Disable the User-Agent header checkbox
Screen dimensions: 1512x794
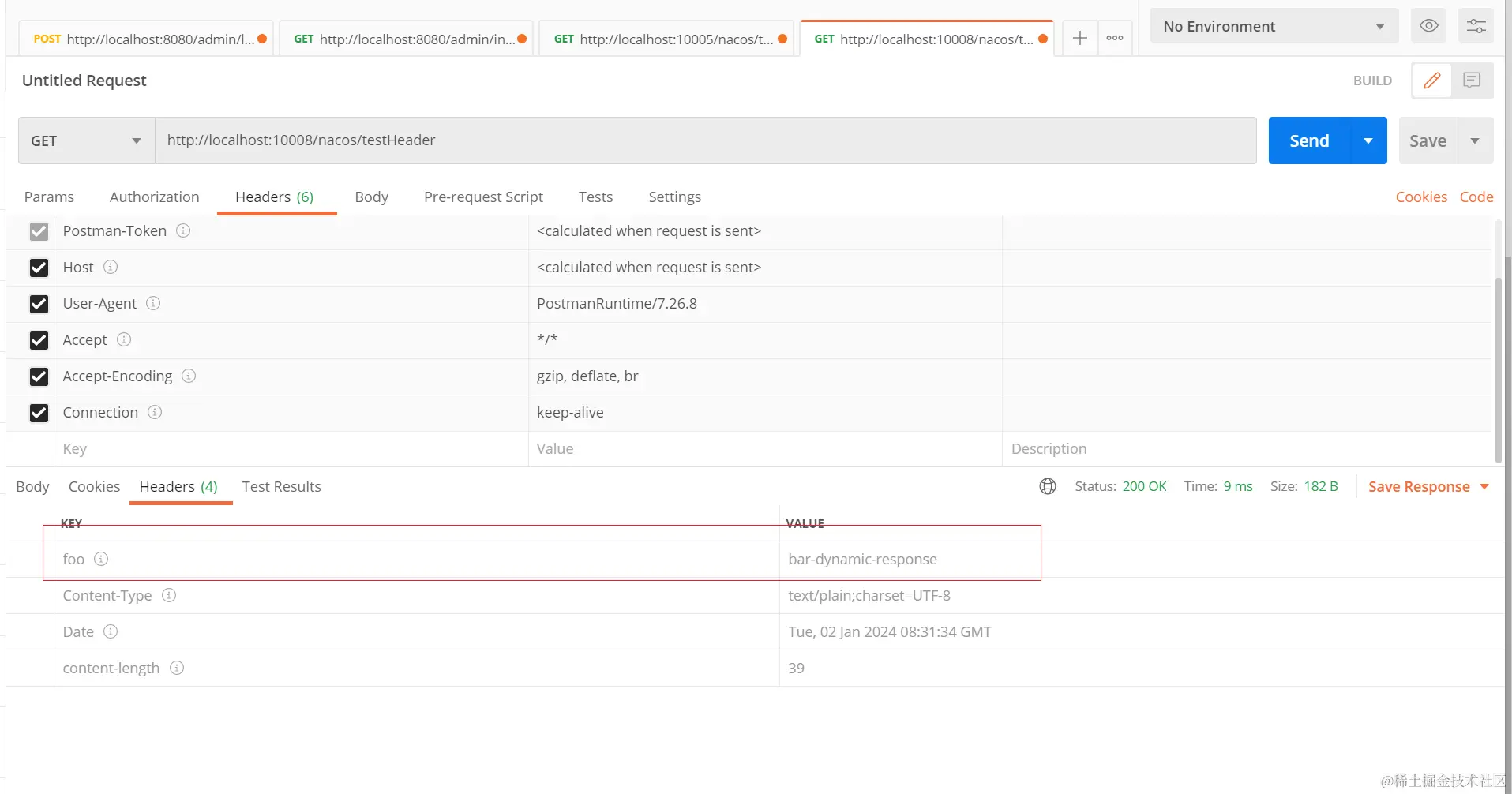pyautogui.click(x=39, y=304)
